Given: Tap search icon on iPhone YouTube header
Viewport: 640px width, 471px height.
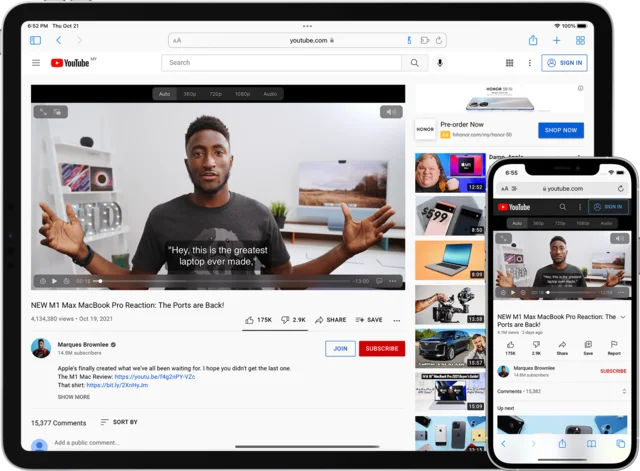Looking at the screenshot, I should [x=562, y=207].
